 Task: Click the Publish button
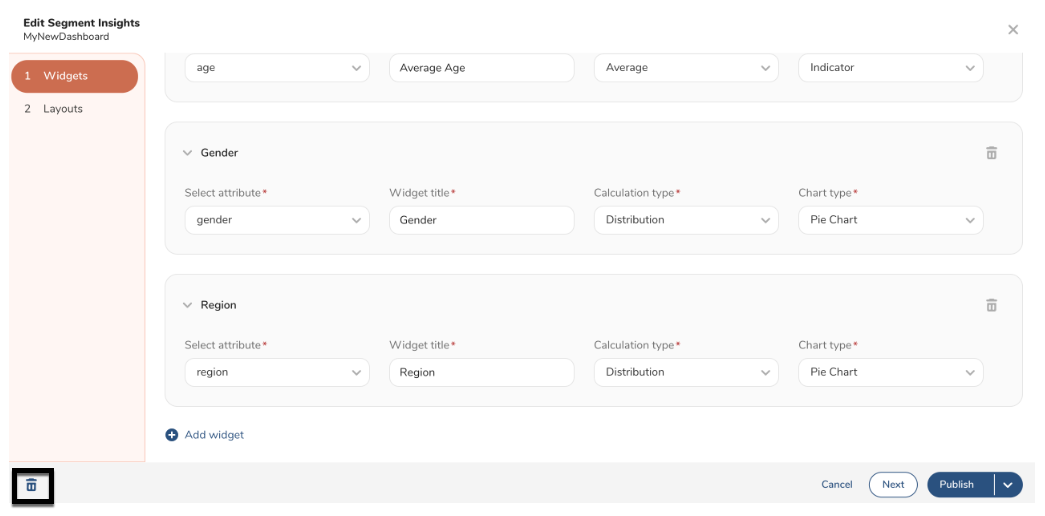pyautogui.click(x=958, y=485)
